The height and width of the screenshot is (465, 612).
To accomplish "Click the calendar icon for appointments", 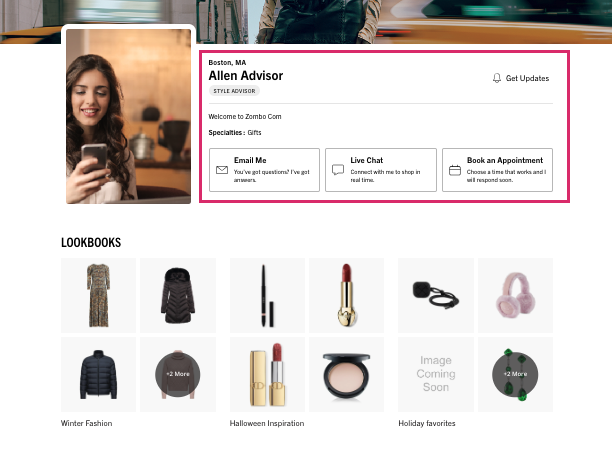I will coord(455,170).
